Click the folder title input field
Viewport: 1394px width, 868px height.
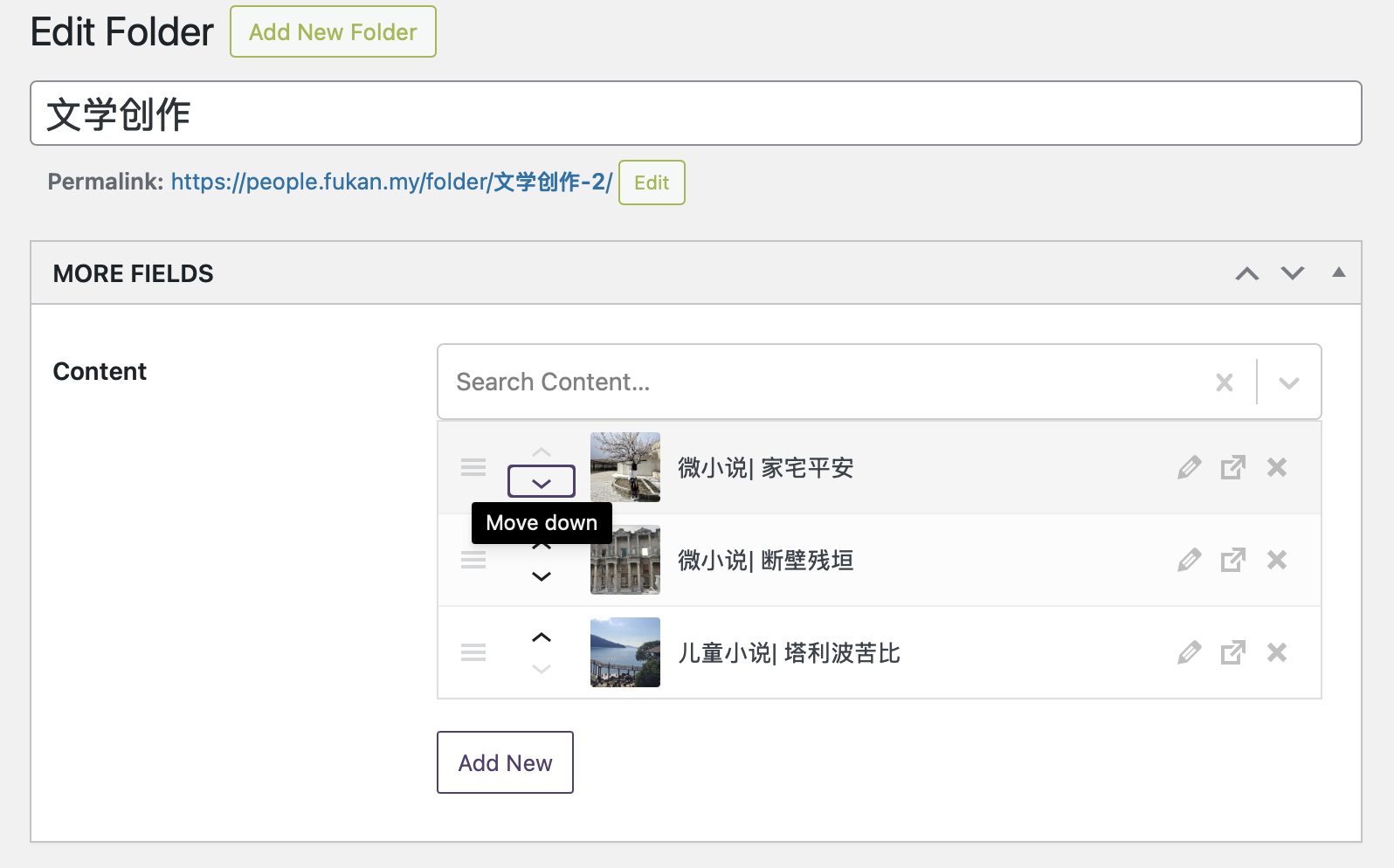(x=695, y=114)
